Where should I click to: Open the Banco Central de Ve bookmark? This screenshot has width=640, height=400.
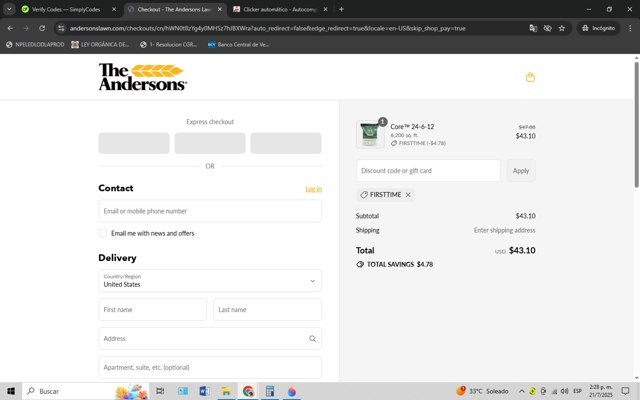tap(238, 44)
